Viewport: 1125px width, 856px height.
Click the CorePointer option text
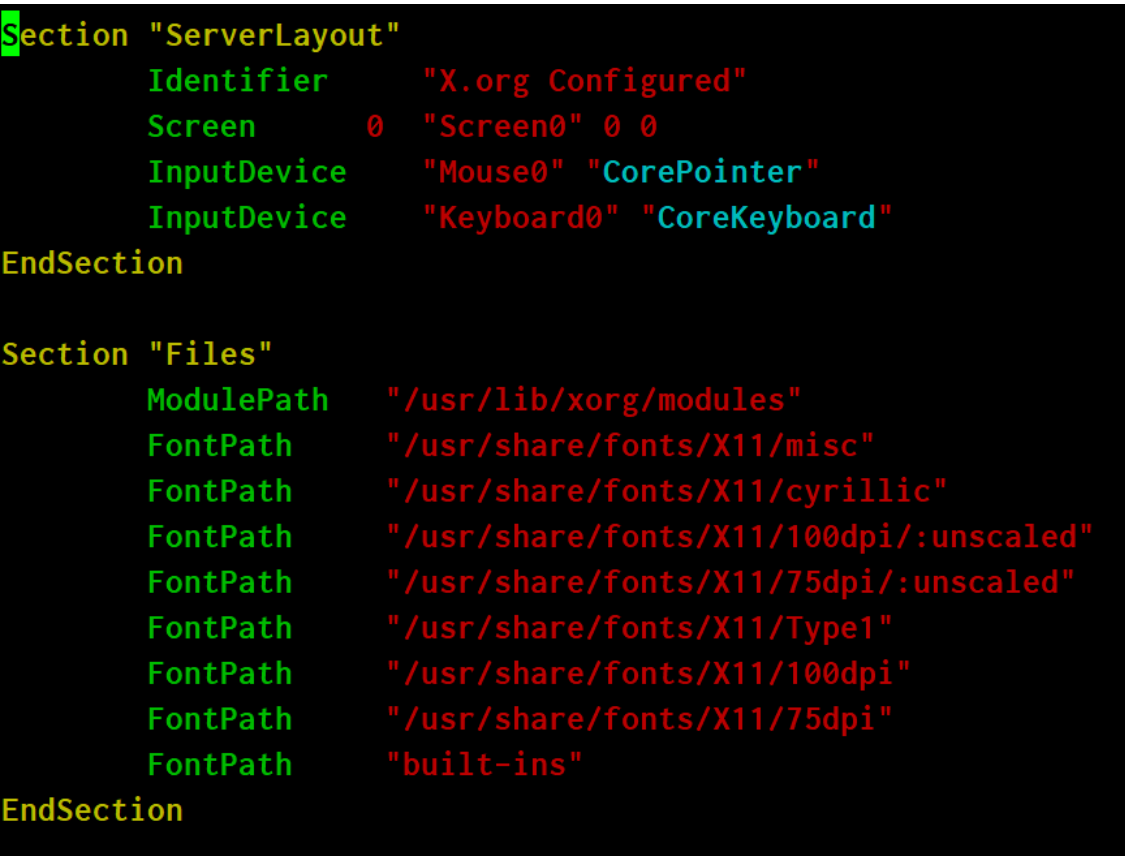coord(702,172)
